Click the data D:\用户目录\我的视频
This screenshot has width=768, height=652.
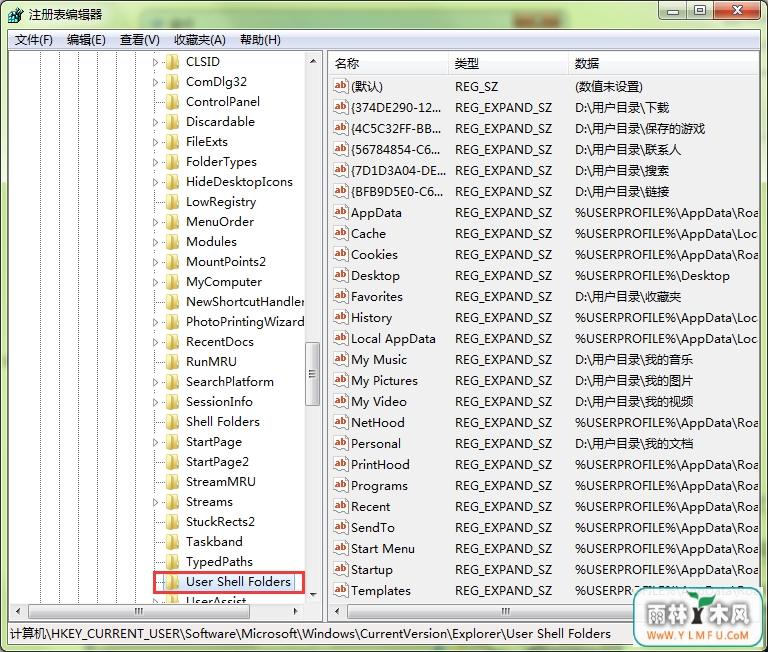634,402
